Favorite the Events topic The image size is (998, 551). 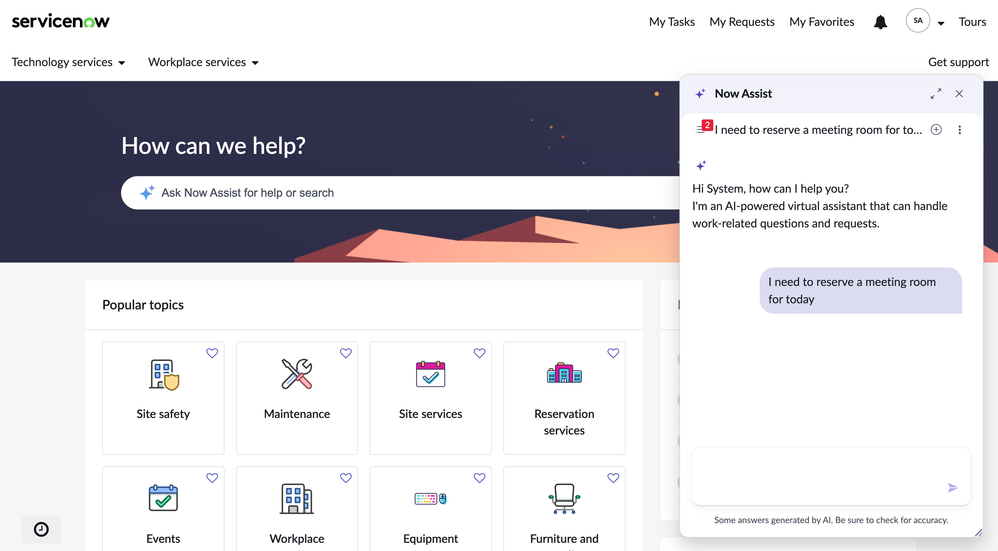212,478
